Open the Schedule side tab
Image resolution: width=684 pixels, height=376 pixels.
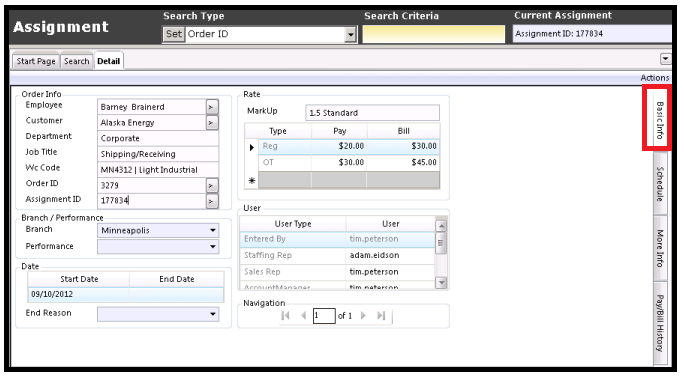(x=660, y=184)
